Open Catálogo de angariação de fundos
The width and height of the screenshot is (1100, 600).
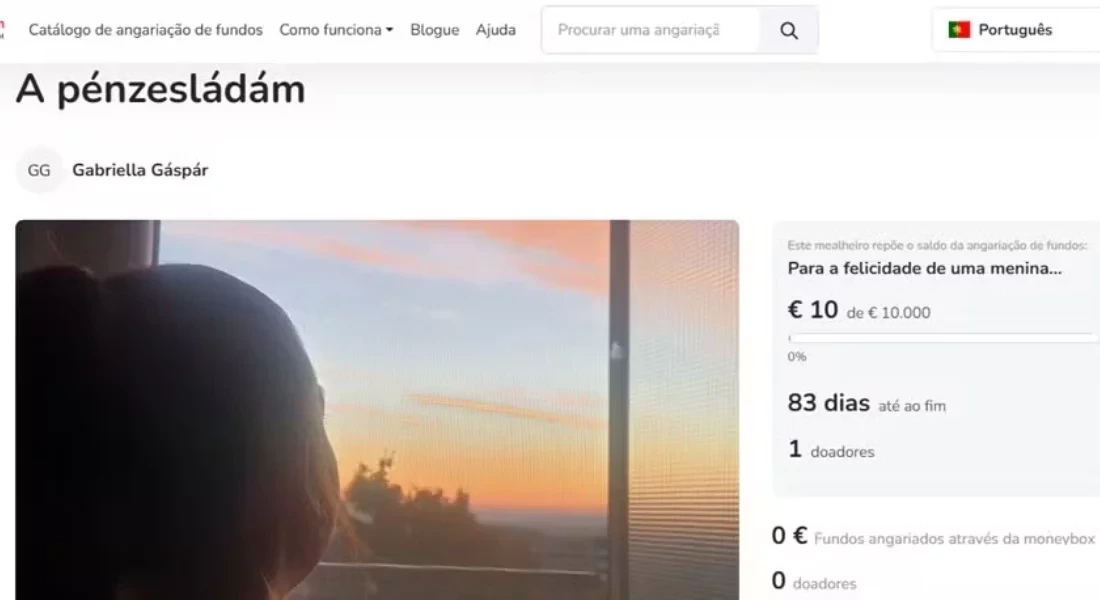(145, 30)
